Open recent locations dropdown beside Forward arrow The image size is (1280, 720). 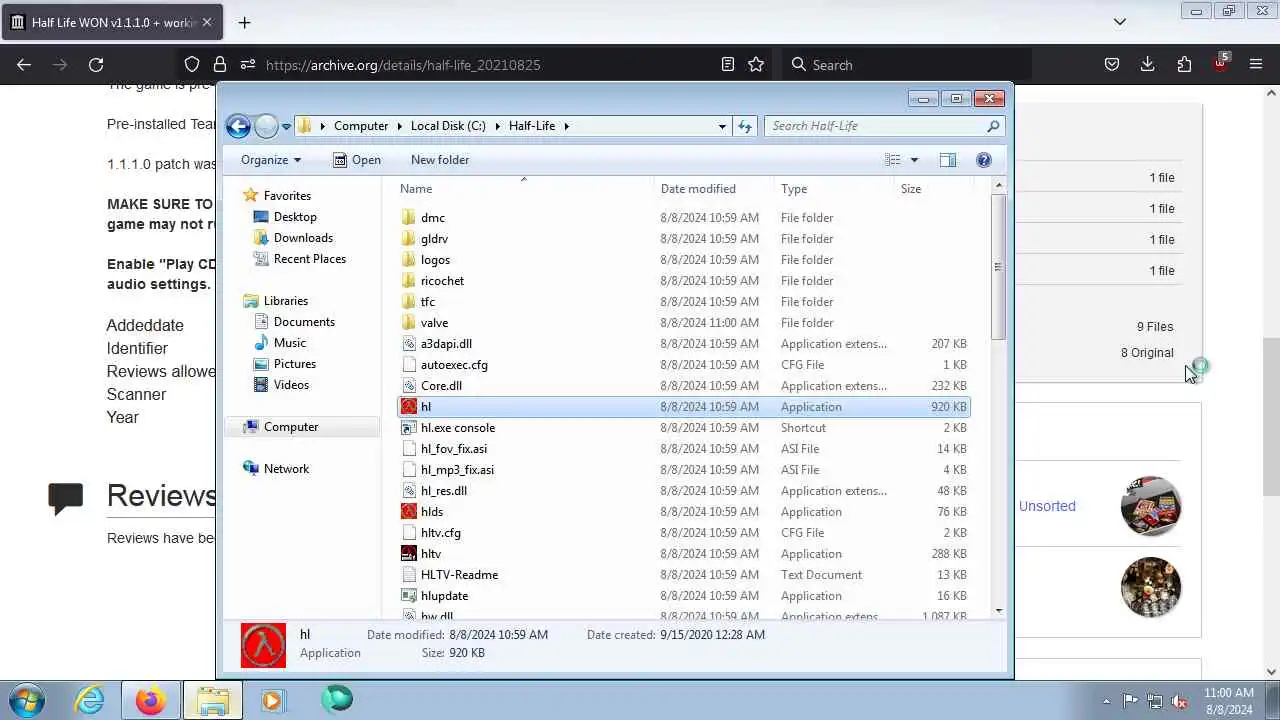click(x=286, y=127)
